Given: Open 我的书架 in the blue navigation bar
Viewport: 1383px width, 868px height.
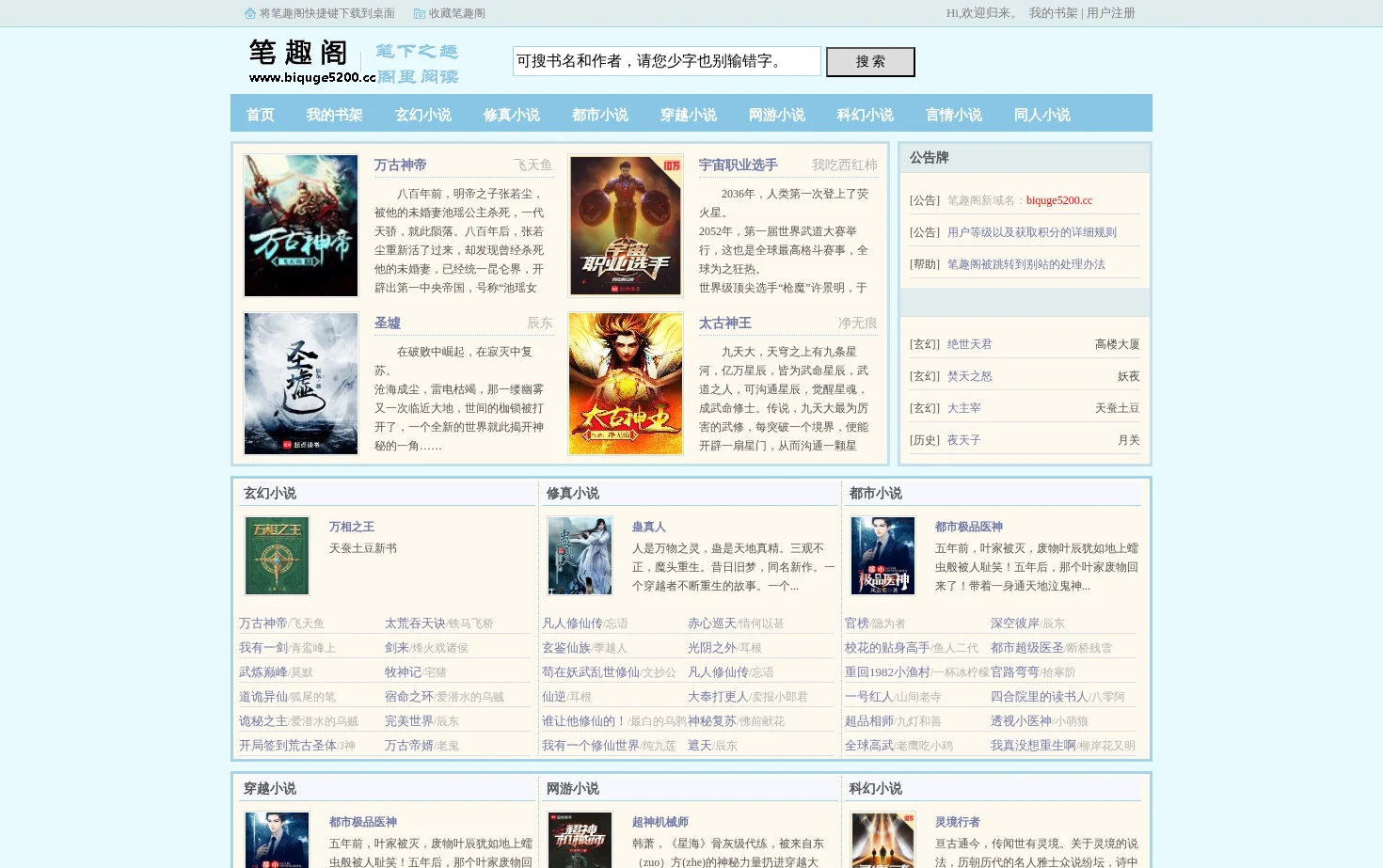Looking at the screenshot, I should pos(335,115).
